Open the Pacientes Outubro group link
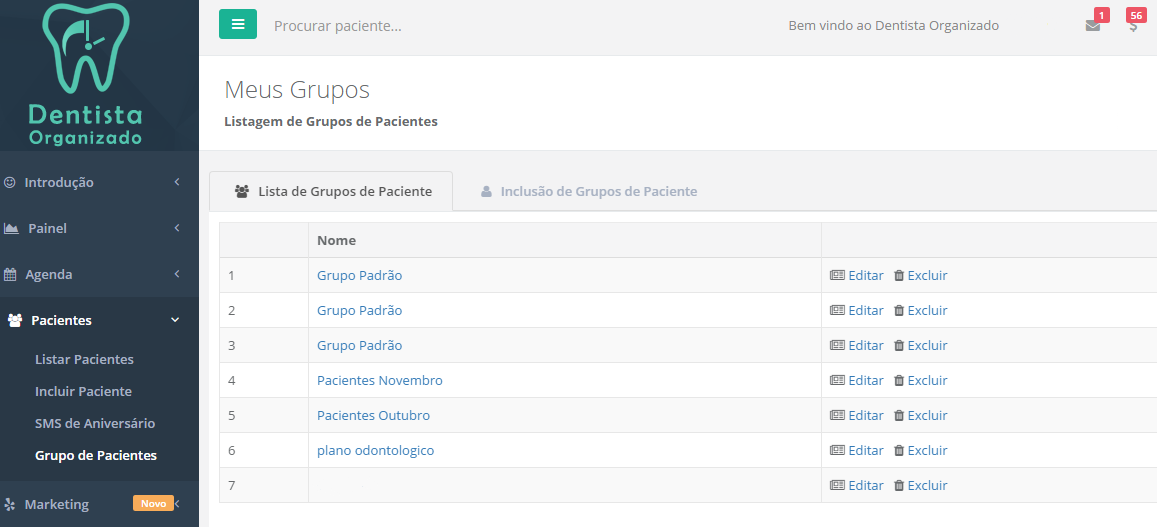The height and width of the screenshot is (527, 1157). 373,416
